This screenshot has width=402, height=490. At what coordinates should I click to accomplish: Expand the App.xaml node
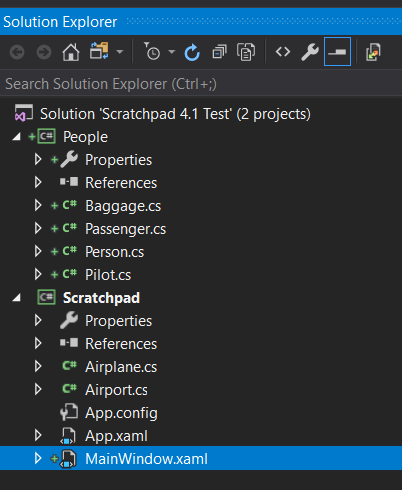click(38, 435)
